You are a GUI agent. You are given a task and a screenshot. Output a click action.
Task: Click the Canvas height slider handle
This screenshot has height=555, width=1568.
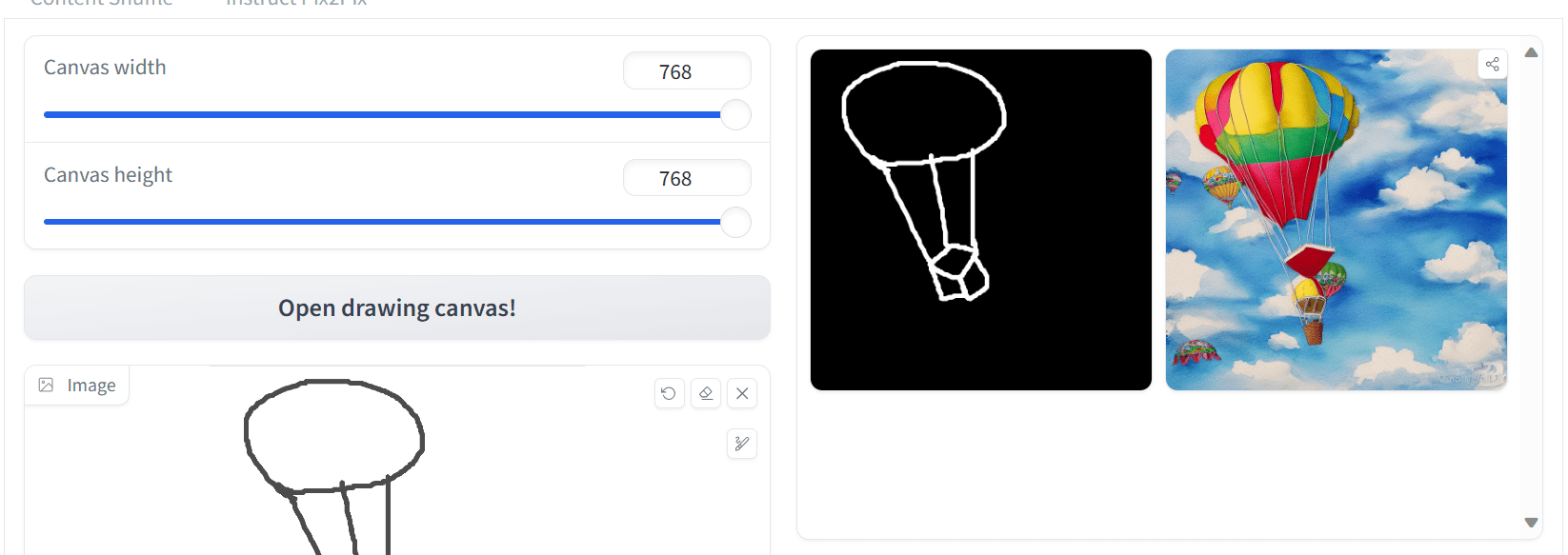tap(735, 223)
